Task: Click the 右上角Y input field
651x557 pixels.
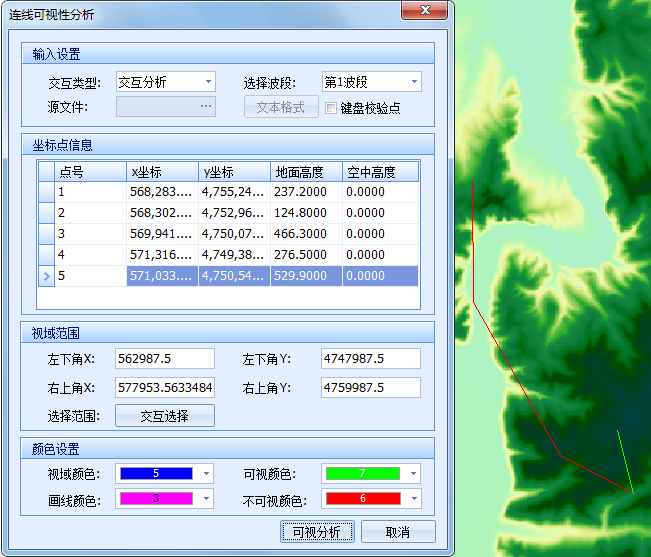Action: coord(370,387)
